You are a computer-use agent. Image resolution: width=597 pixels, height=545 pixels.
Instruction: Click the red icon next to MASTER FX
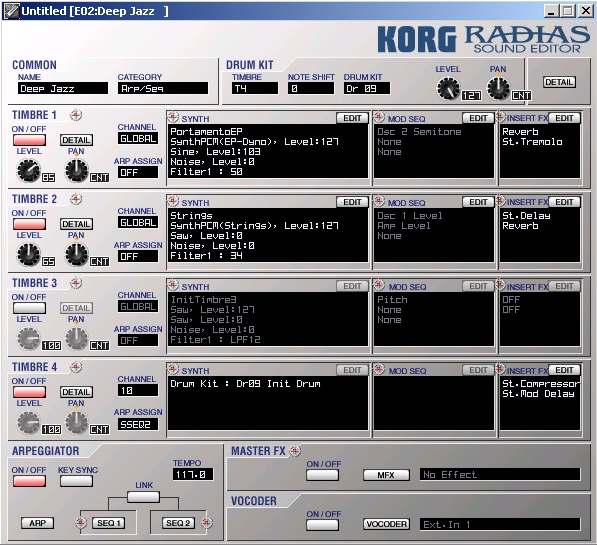coord(295,451)
